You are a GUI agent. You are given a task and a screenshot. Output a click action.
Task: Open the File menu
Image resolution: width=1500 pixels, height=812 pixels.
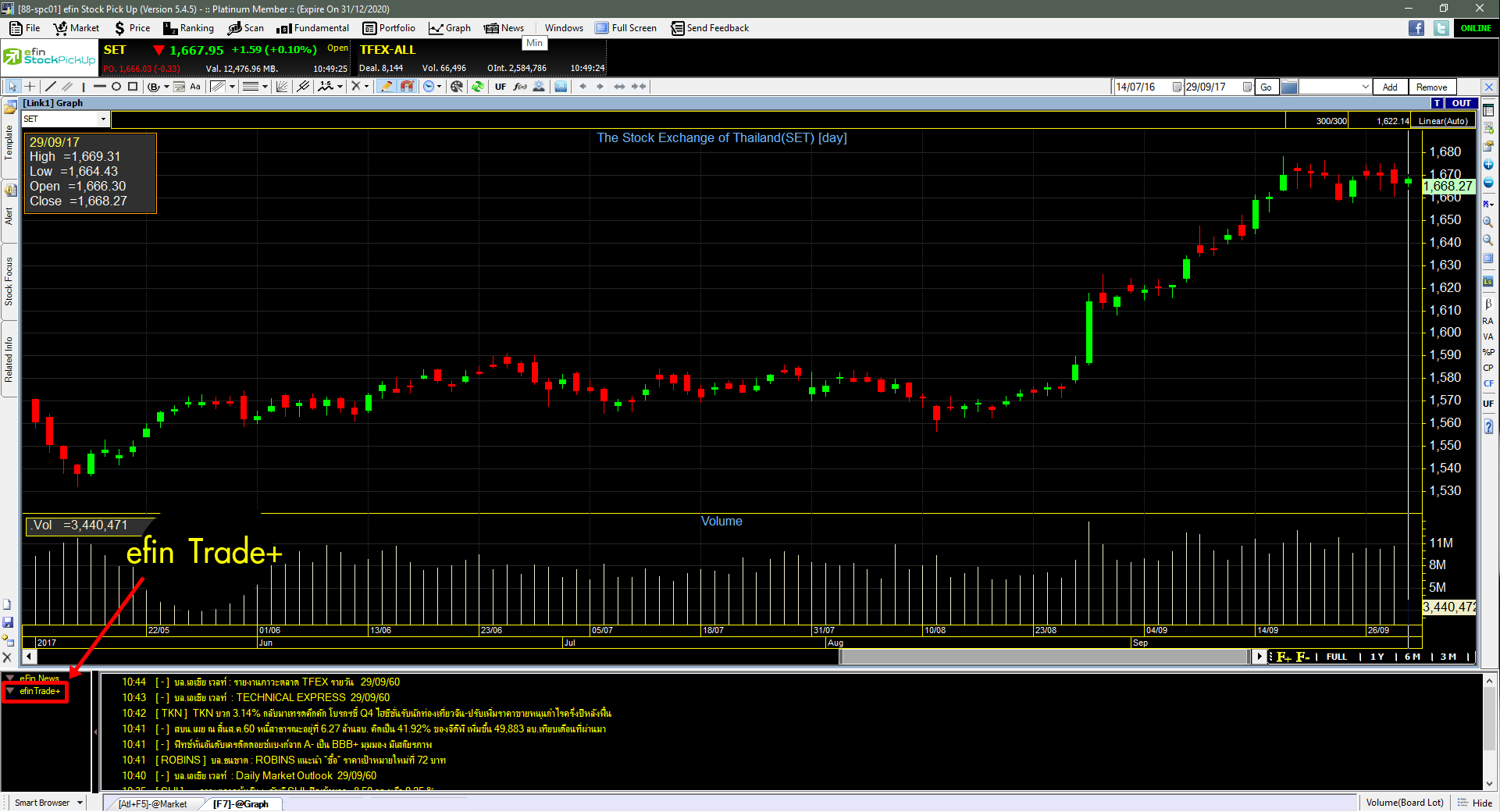coord(25,28)
